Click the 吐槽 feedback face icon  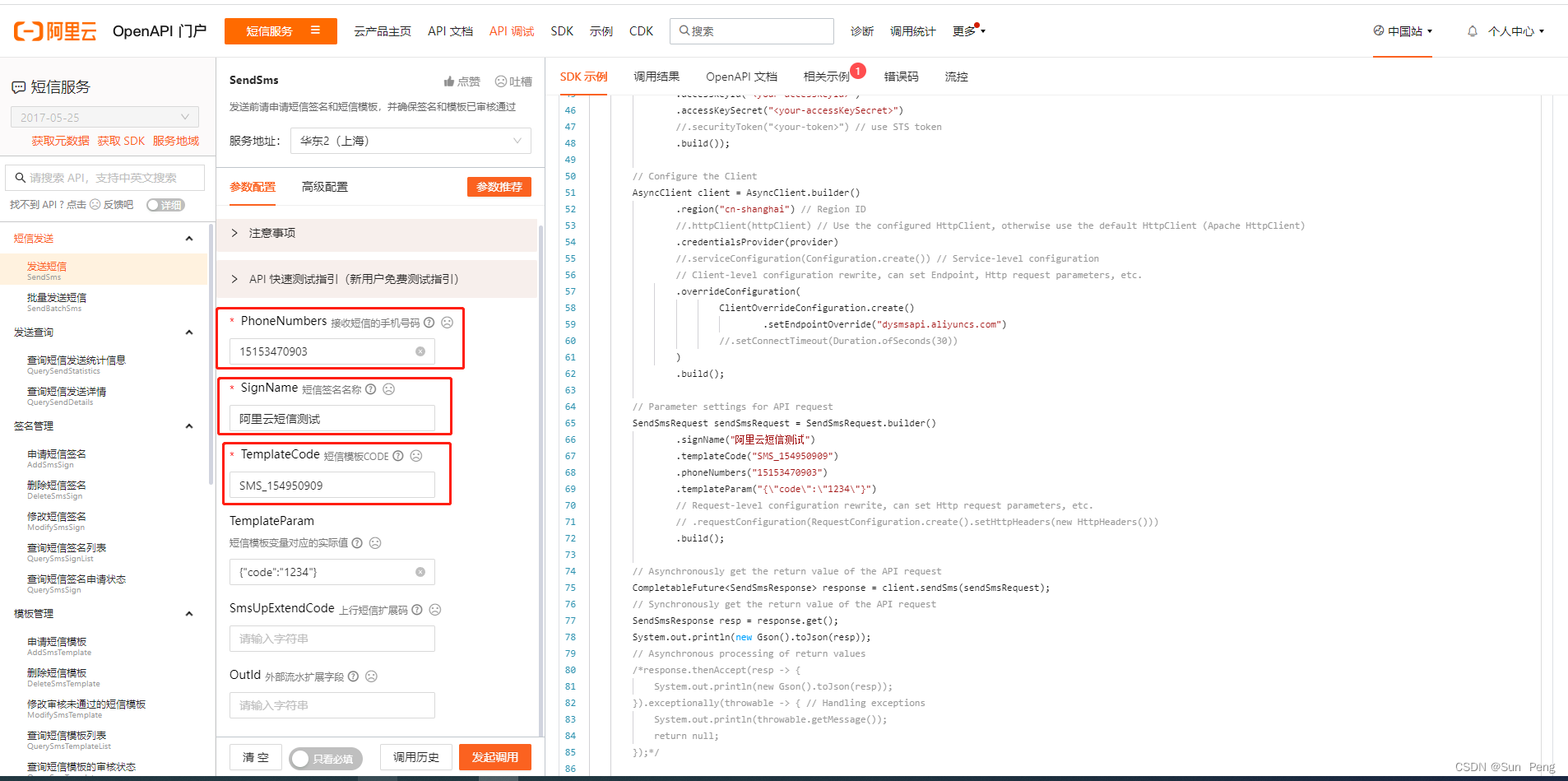point(500,81)
